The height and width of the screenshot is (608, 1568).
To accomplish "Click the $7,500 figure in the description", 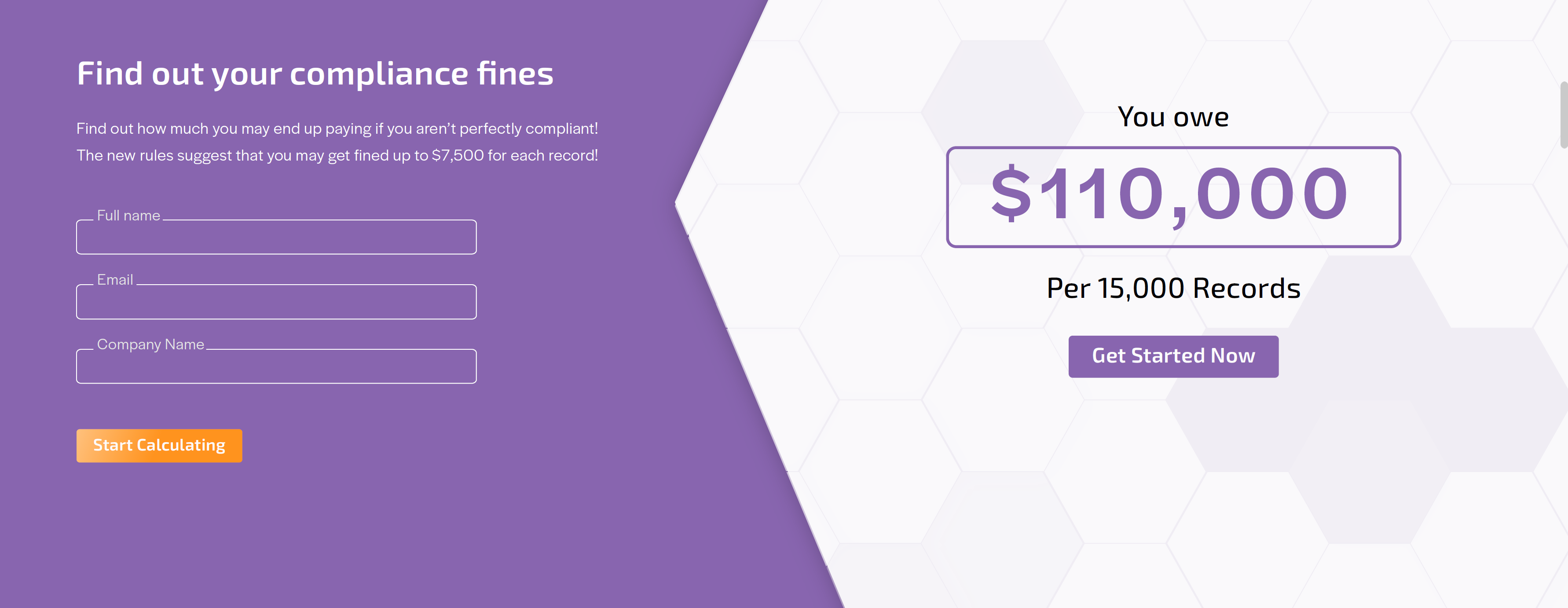I will (457, 156).
